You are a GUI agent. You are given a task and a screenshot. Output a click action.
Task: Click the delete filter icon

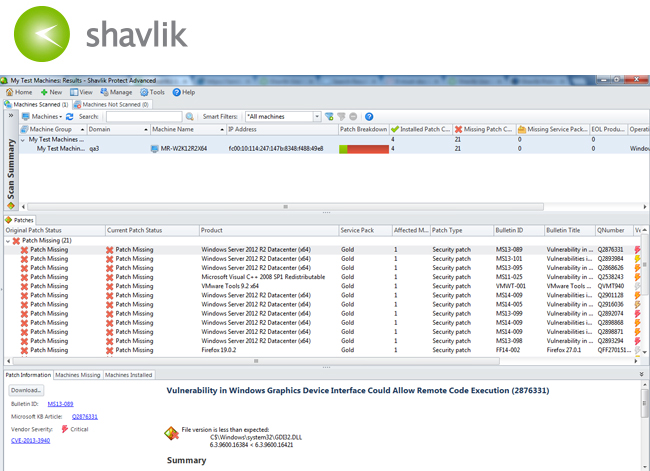pos(353,117)
